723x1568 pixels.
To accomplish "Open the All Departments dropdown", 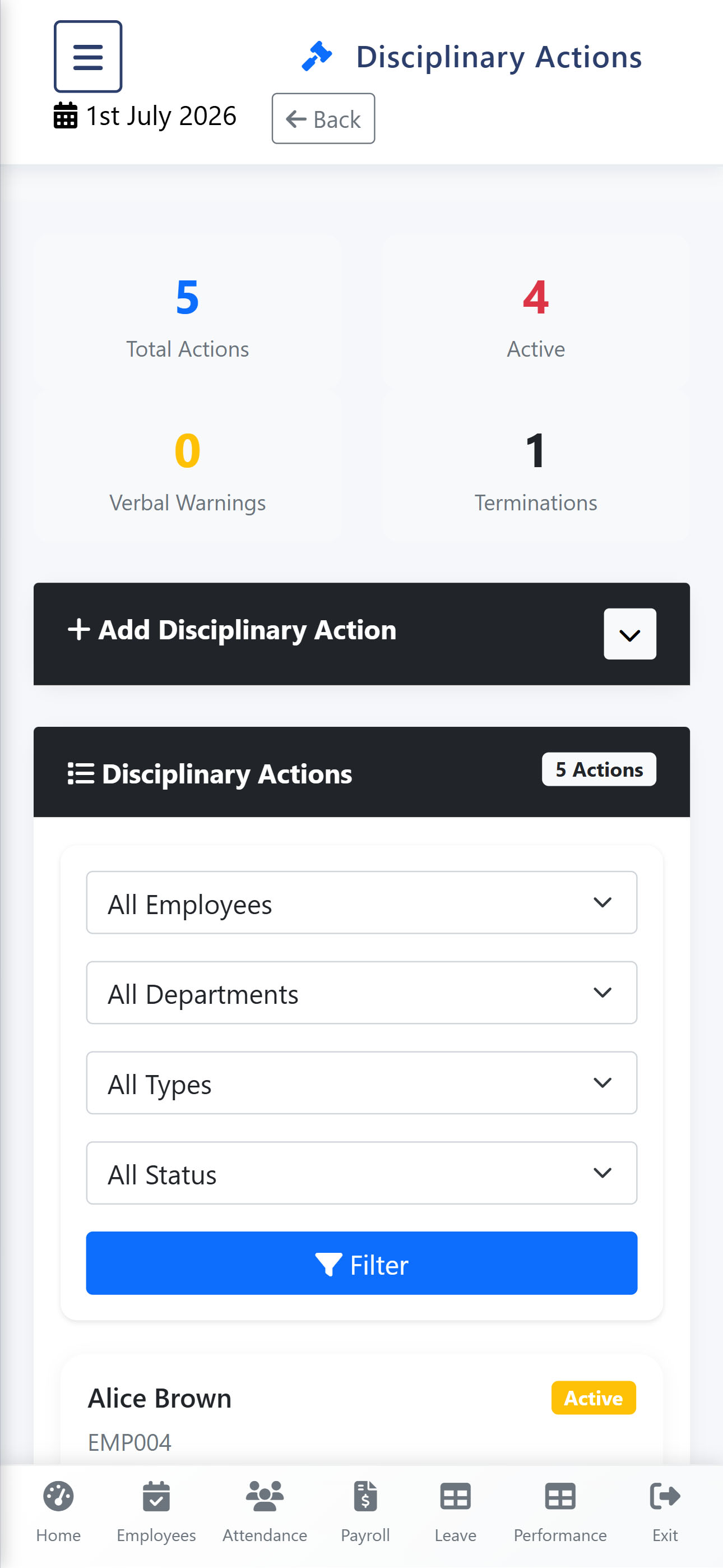I will pos(361,993).
